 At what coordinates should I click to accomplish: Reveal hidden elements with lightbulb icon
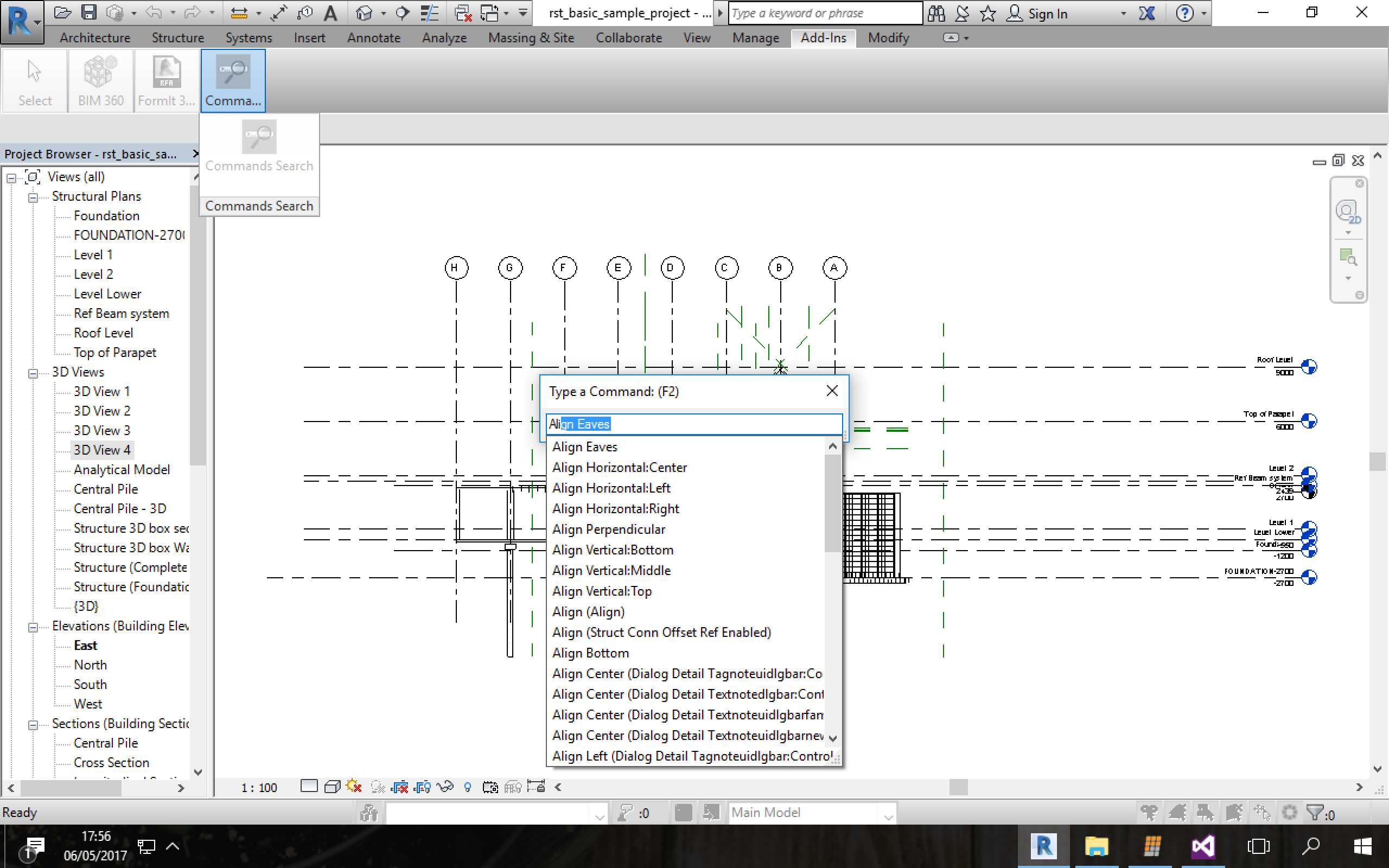click(467, 787)
